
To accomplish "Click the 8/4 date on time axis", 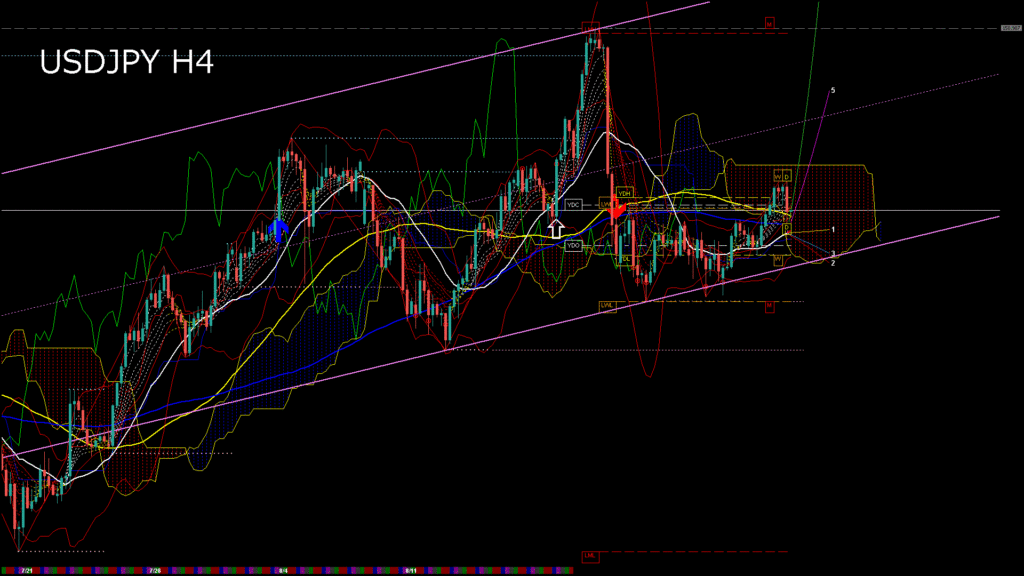I will click(x=283, y=571).
